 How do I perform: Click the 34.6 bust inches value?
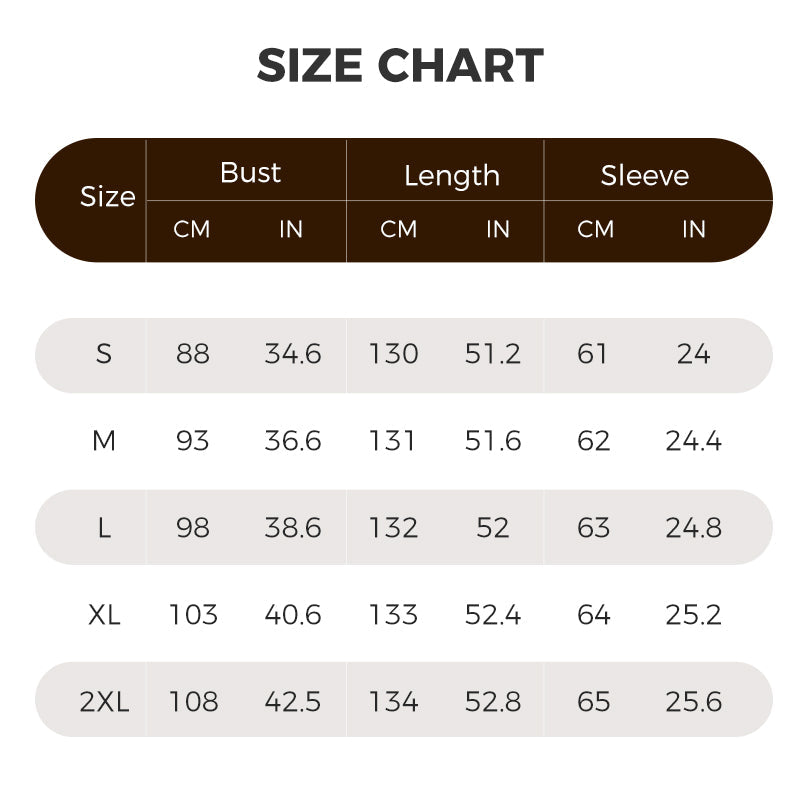(293, 354)
